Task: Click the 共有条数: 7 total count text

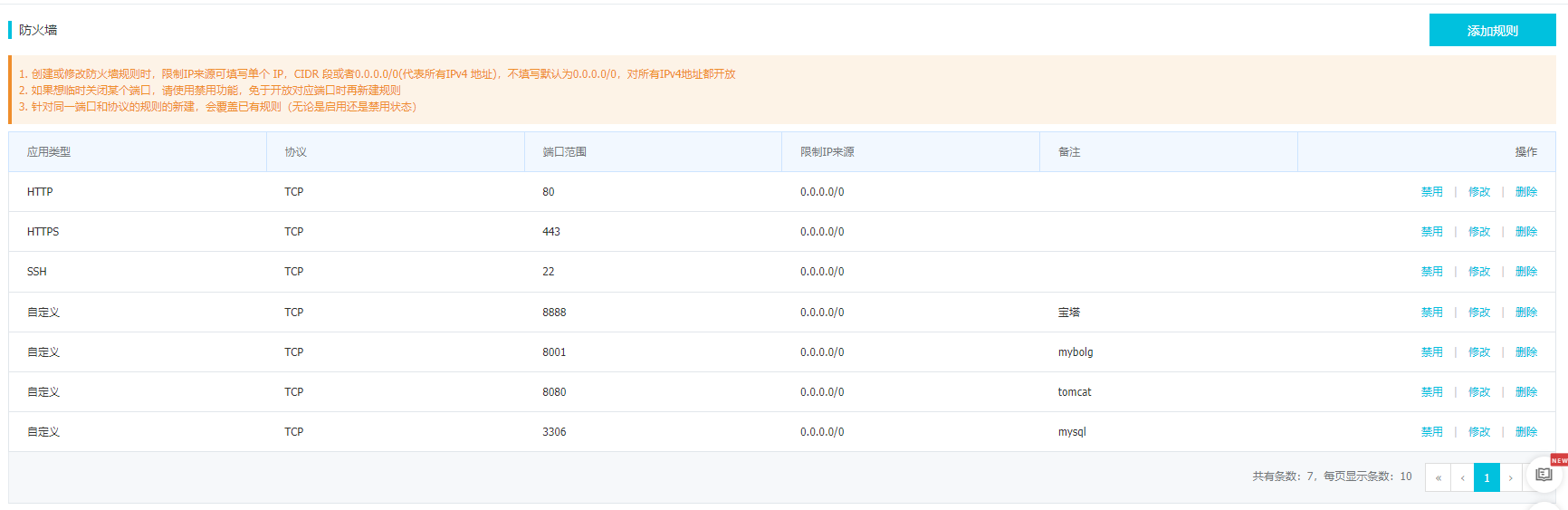Action: coord(1284,476)
